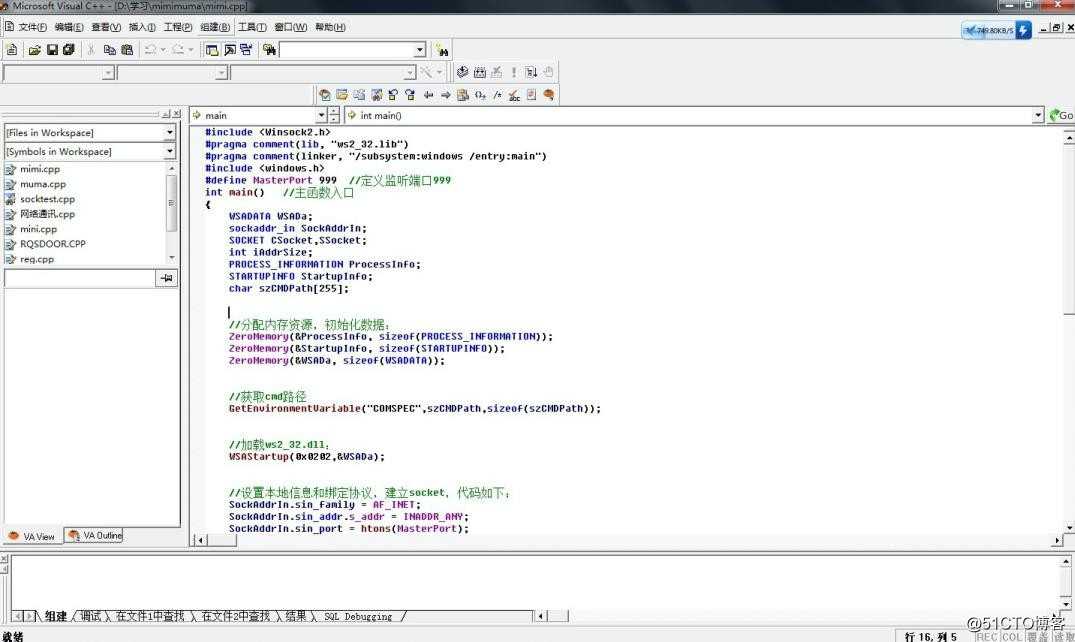Expand the second WizardBar filter combo
Image resolution: width=1075 pixels, height=642 pixels.
coord(221,73)
